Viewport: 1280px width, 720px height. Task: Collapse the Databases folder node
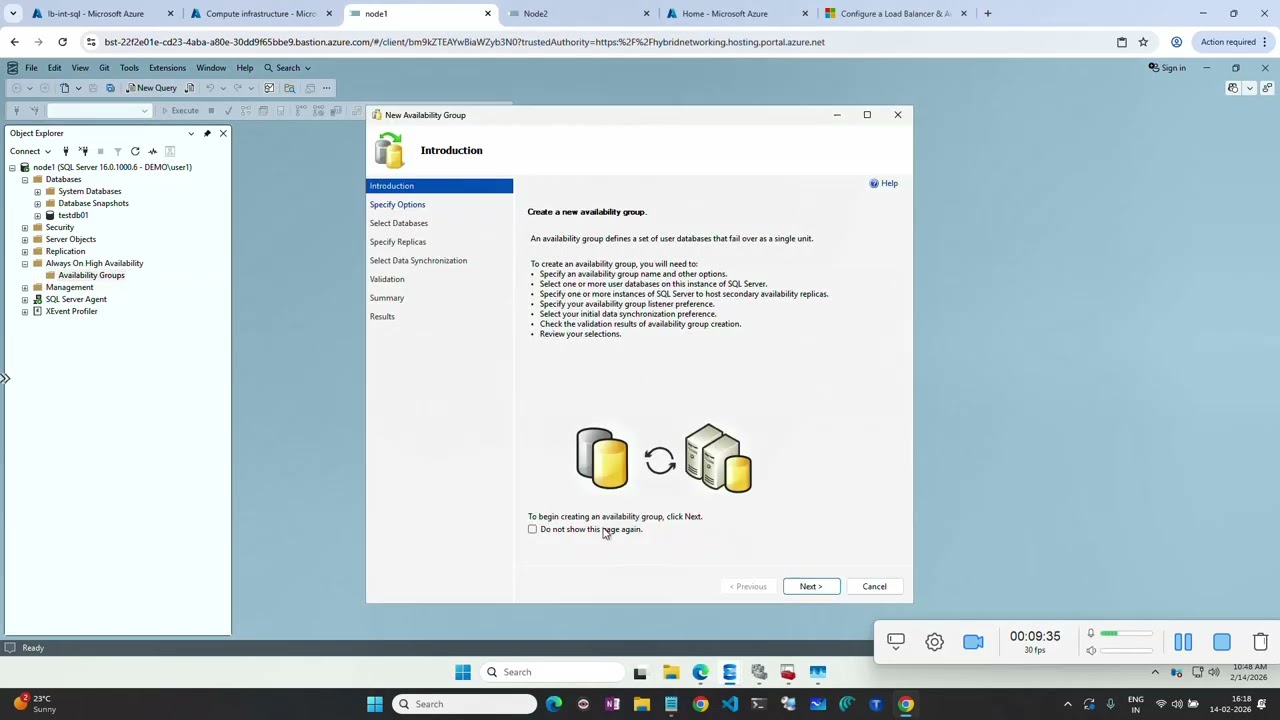25,179
